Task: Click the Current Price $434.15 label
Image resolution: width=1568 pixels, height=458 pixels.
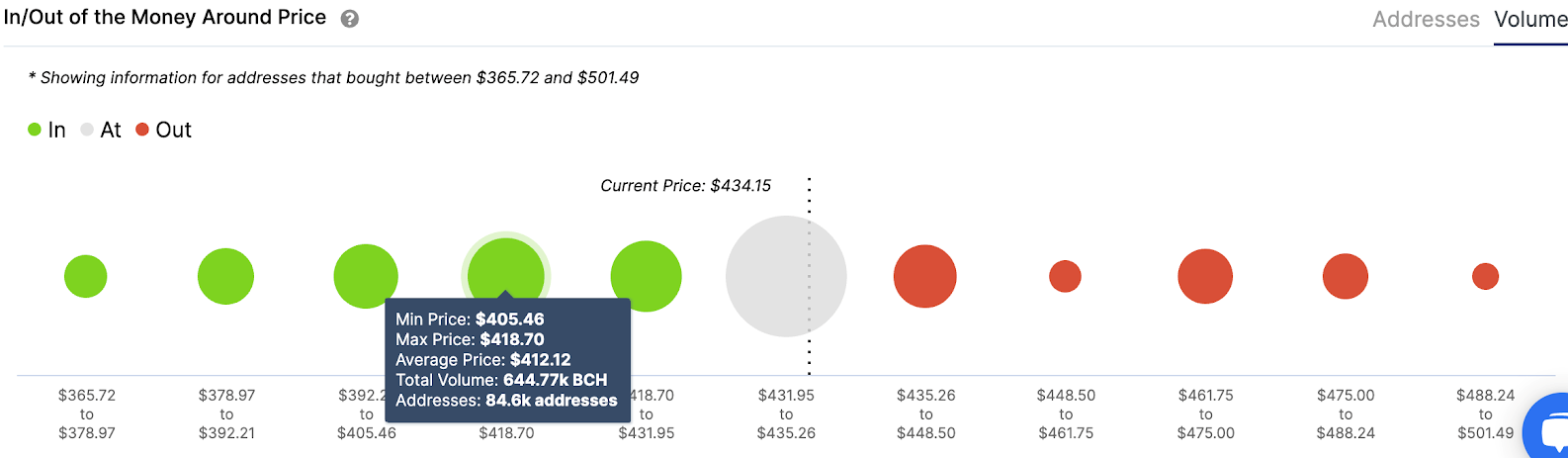Action: [x=685, y=186]
